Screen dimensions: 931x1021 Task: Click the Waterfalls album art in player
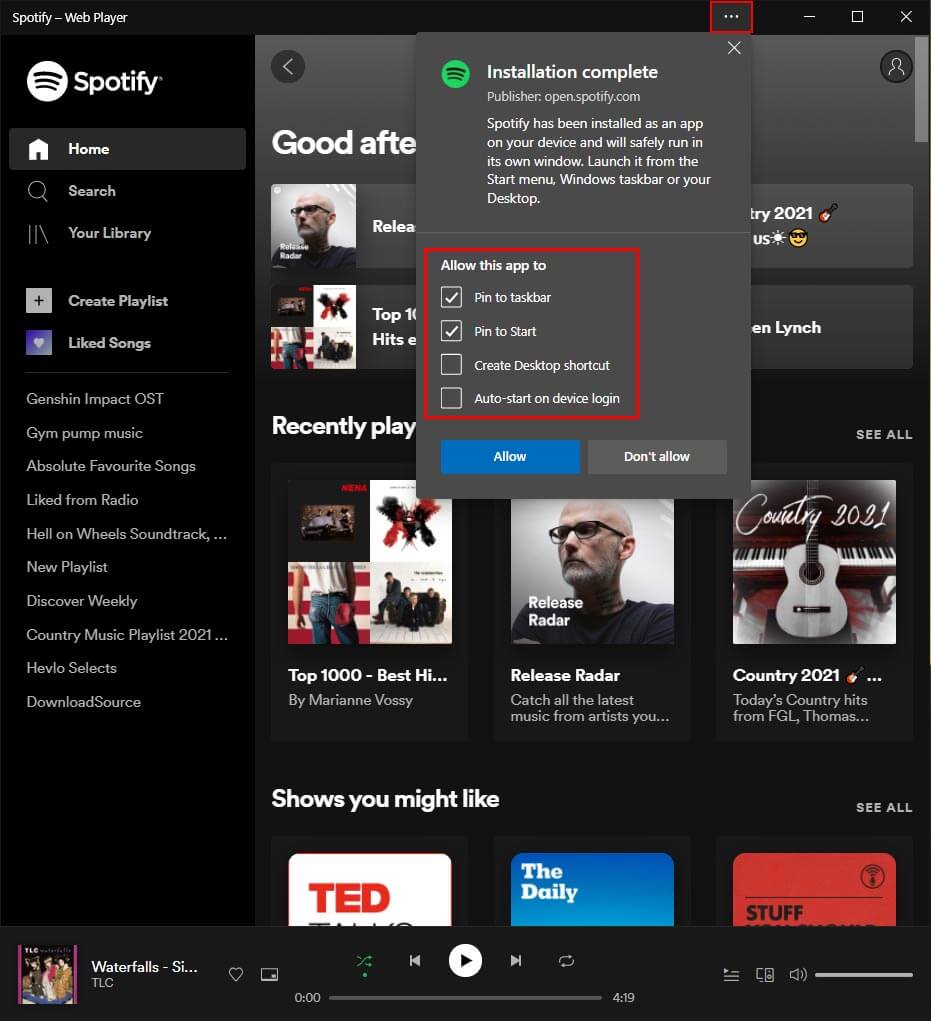tap(47, 974)
